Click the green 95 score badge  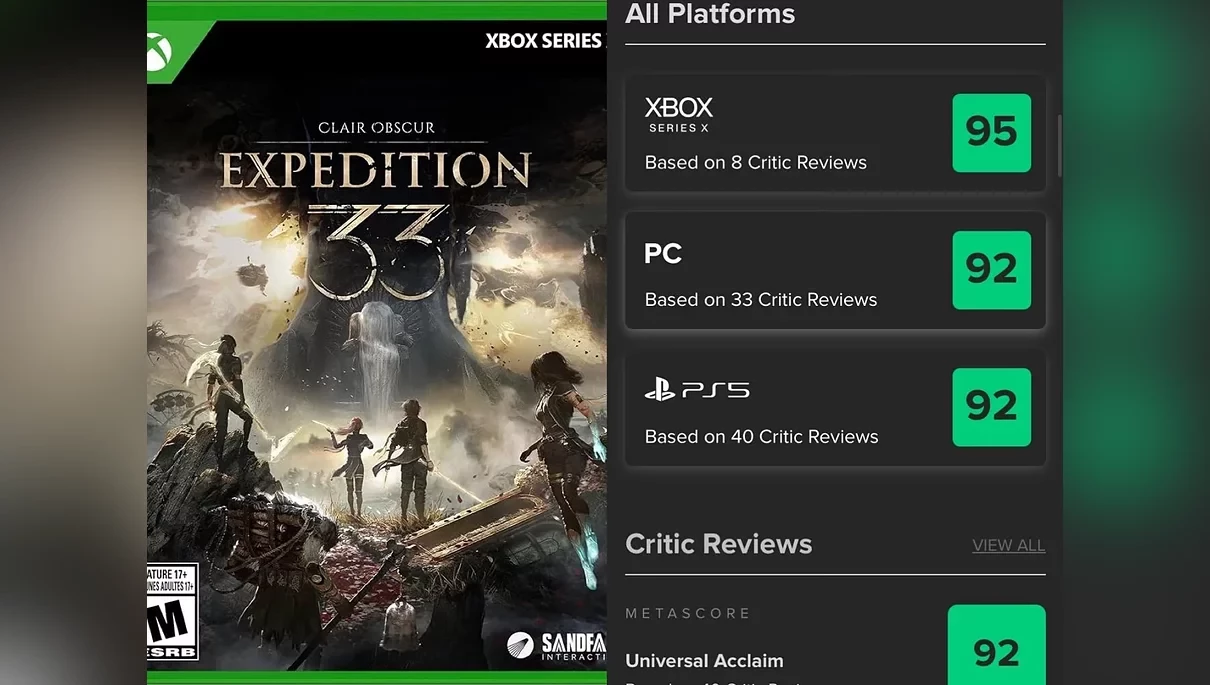[991, 133]
